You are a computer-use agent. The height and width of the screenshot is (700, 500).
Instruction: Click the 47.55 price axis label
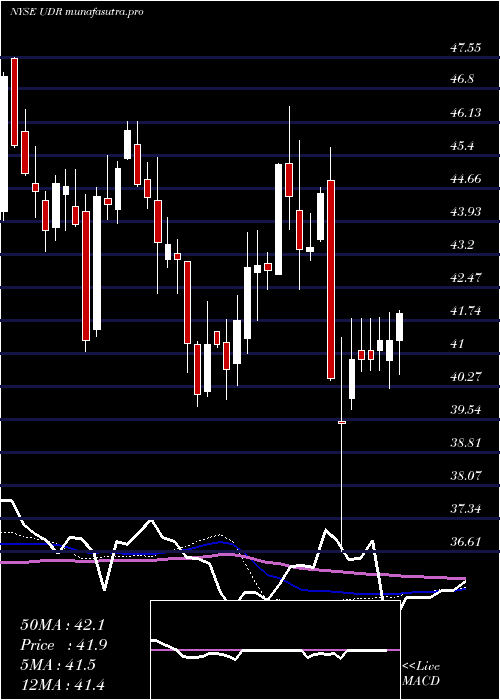[x=466, y=47]
